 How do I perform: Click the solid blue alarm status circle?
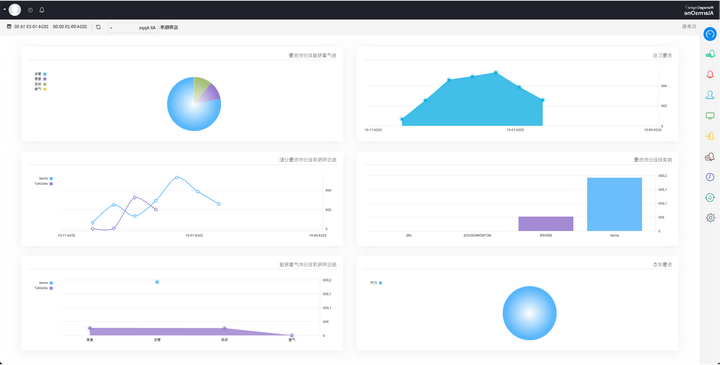[529, 313]
